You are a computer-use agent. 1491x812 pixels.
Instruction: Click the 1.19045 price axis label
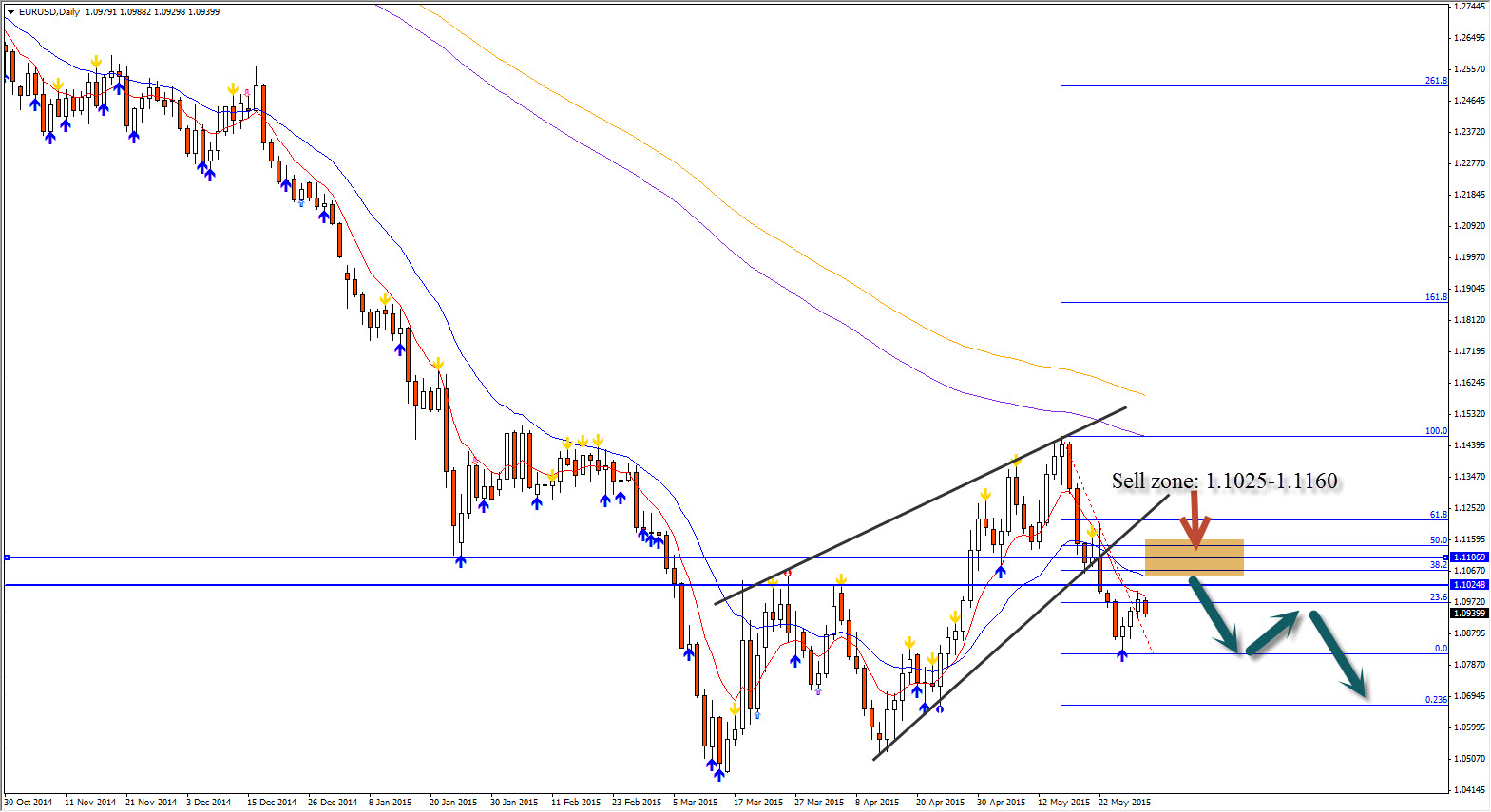pyautogui.click(x=1470, y=289)
